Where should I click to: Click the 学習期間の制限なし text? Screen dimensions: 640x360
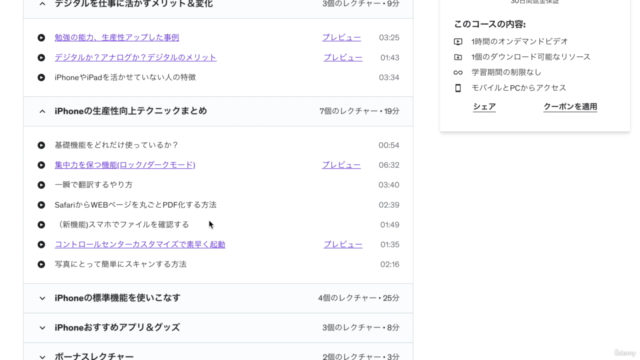tap(506, 73)
